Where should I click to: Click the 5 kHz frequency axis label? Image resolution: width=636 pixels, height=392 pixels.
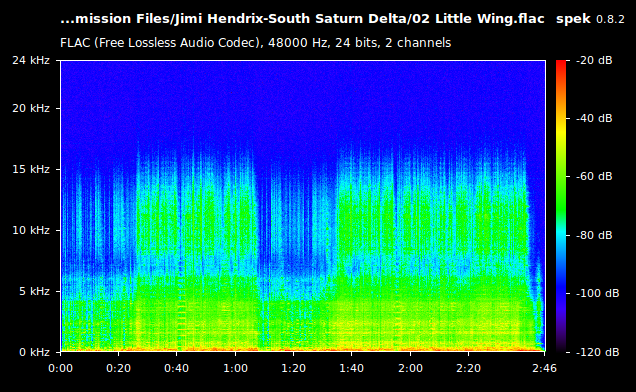click(34, 291)
